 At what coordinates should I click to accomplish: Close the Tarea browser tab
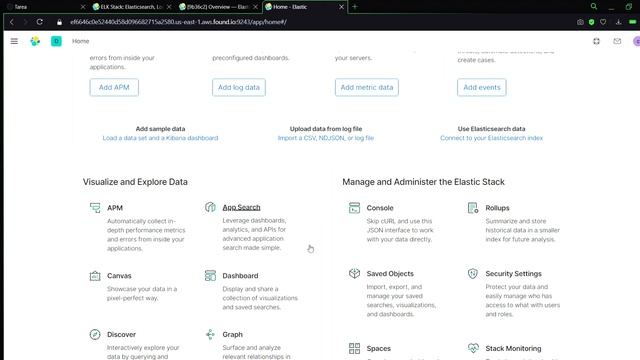click(x=83, y=7)
